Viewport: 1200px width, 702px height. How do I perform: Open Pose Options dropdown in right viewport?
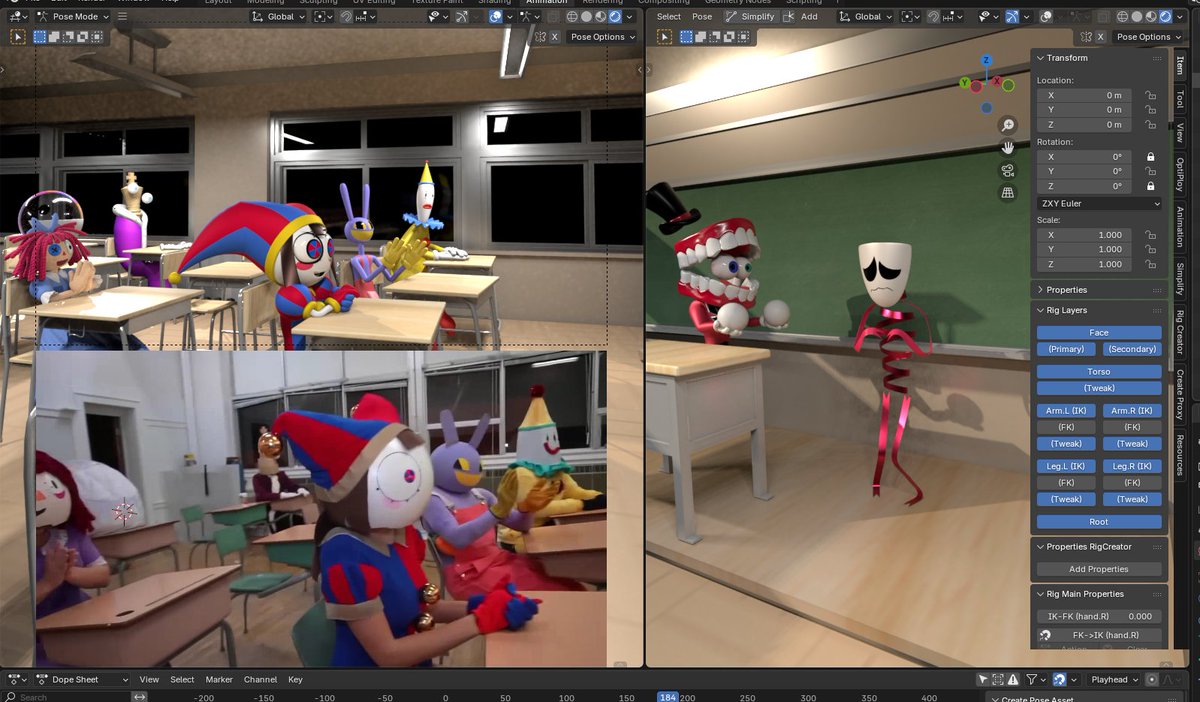[1148, 37]
